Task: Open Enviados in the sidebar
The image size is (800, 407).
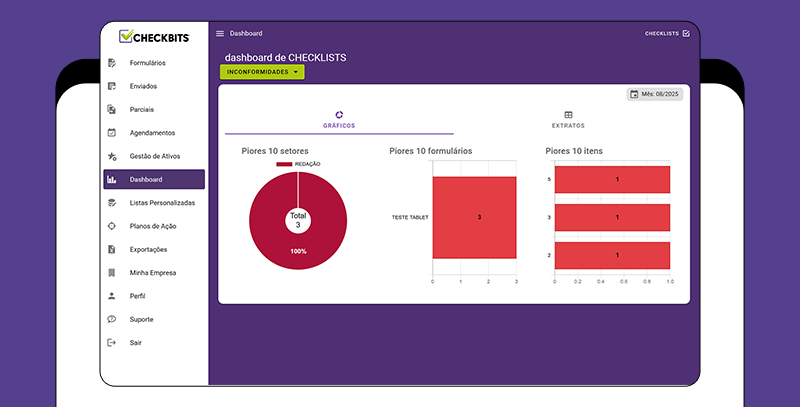Action: pos(154,86)
